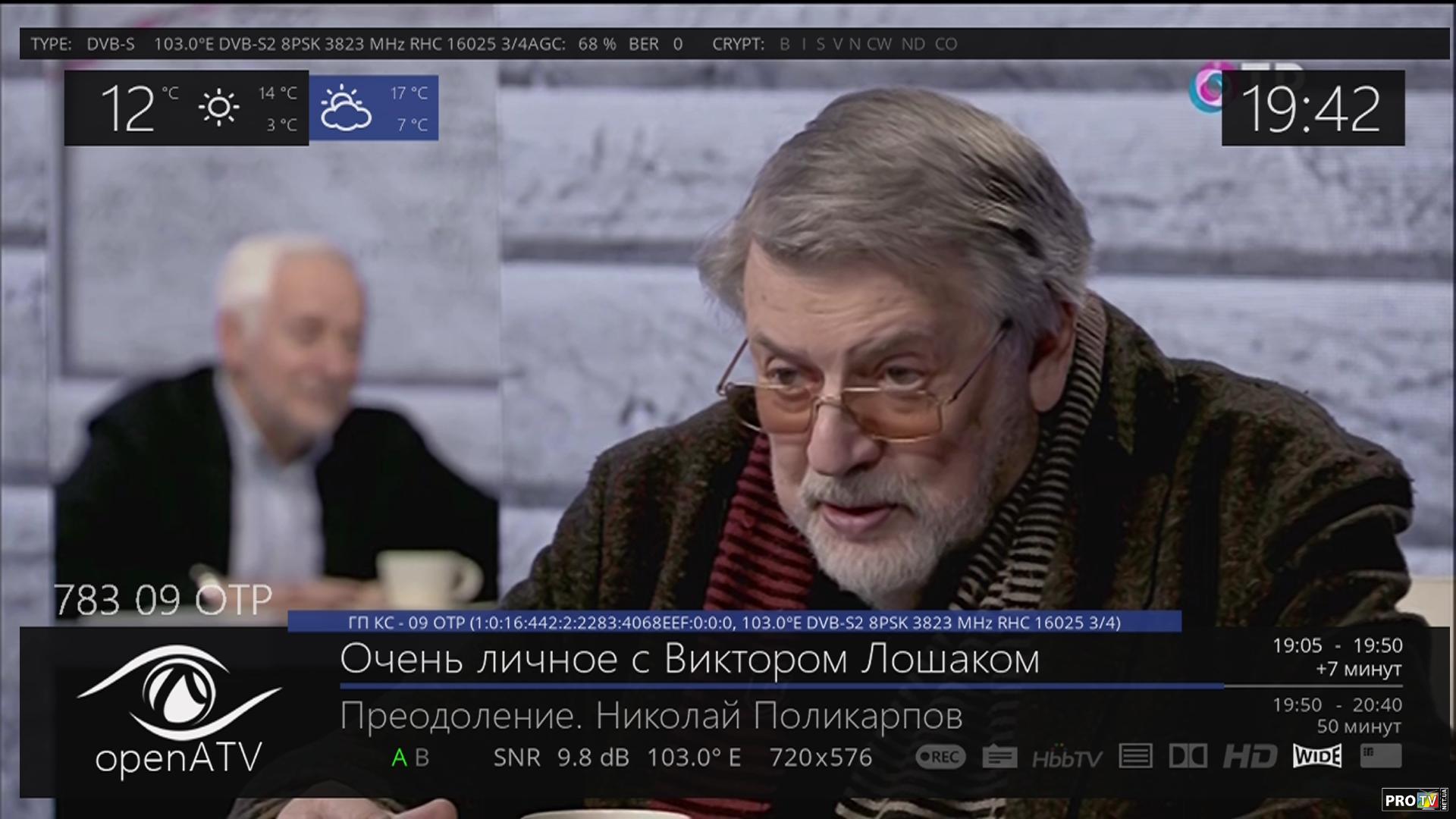Select tuner B indicator
Screen dimensions: 1456x819
pyautogui.click(x=422, y=758)
